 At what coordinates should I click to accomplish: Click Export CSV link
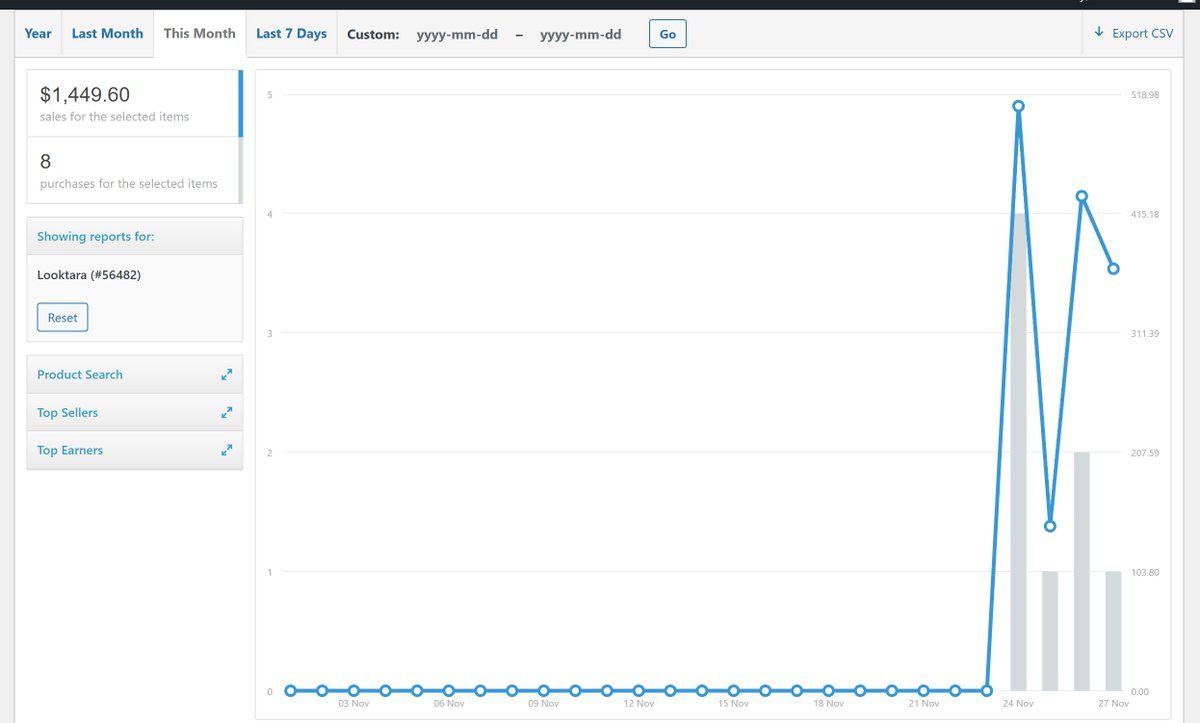coord(1132,33)
